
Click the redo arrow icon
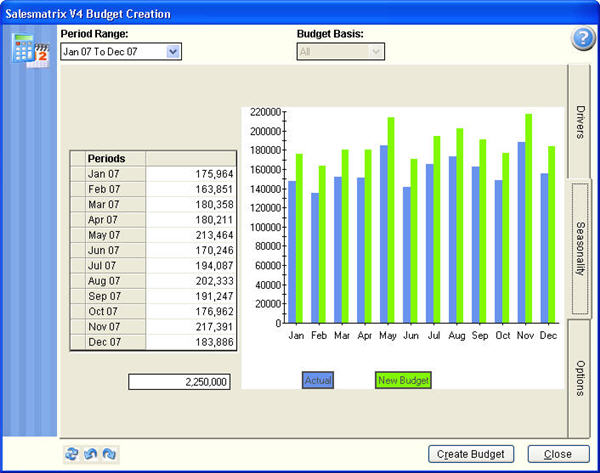(109, 453)
